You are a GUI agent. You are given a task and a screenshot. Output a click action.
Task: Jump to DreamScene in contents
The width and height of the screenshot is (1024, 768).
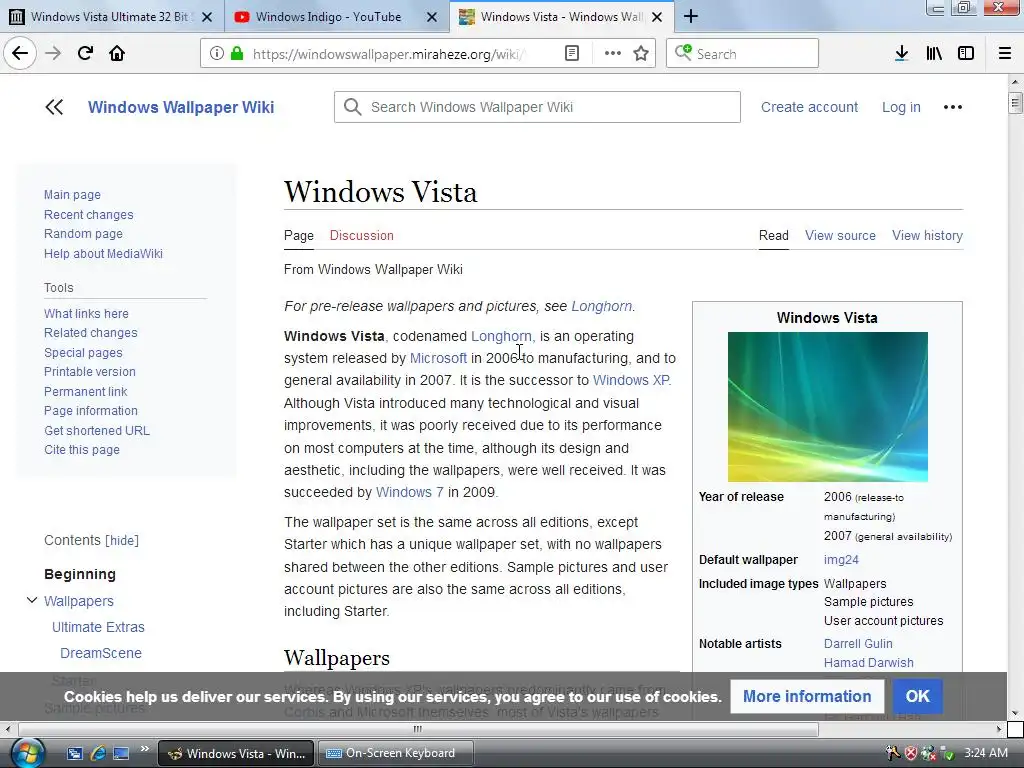[101, 652]
